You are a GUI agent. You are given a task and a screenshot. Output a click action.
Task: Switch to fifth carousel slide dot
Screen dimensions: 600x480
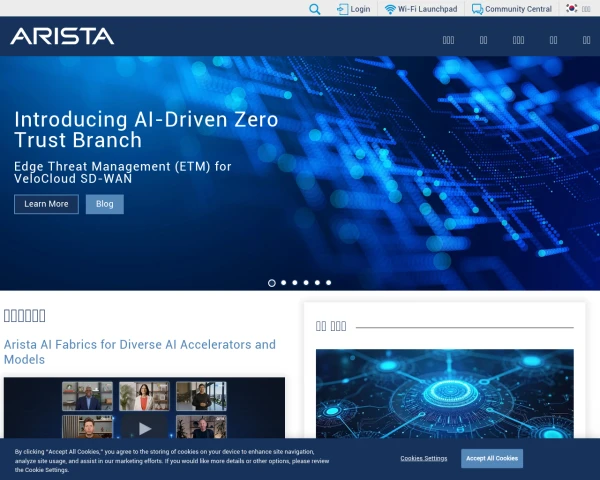coord(317,282)
